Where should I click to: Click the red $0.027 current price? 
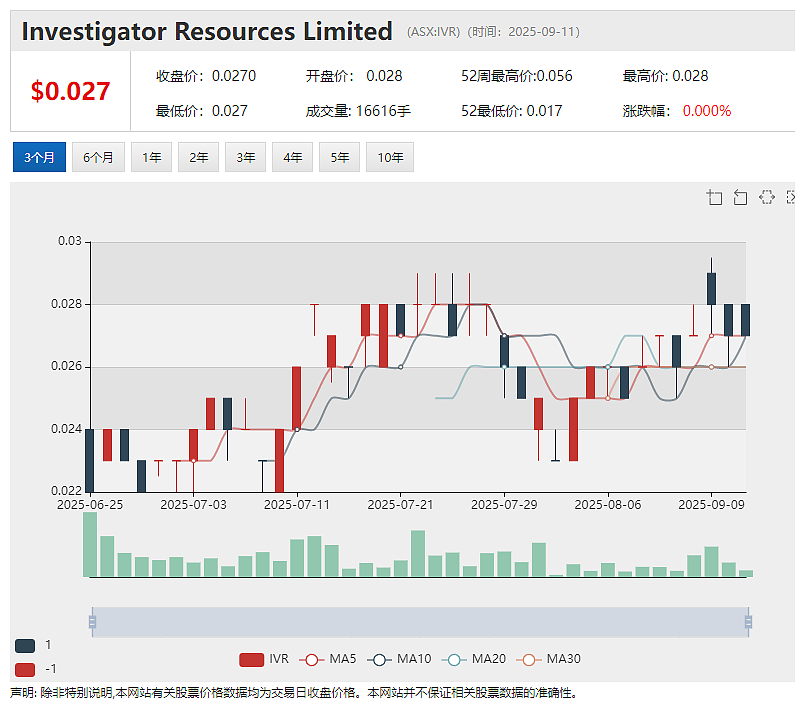pos(70,91)
